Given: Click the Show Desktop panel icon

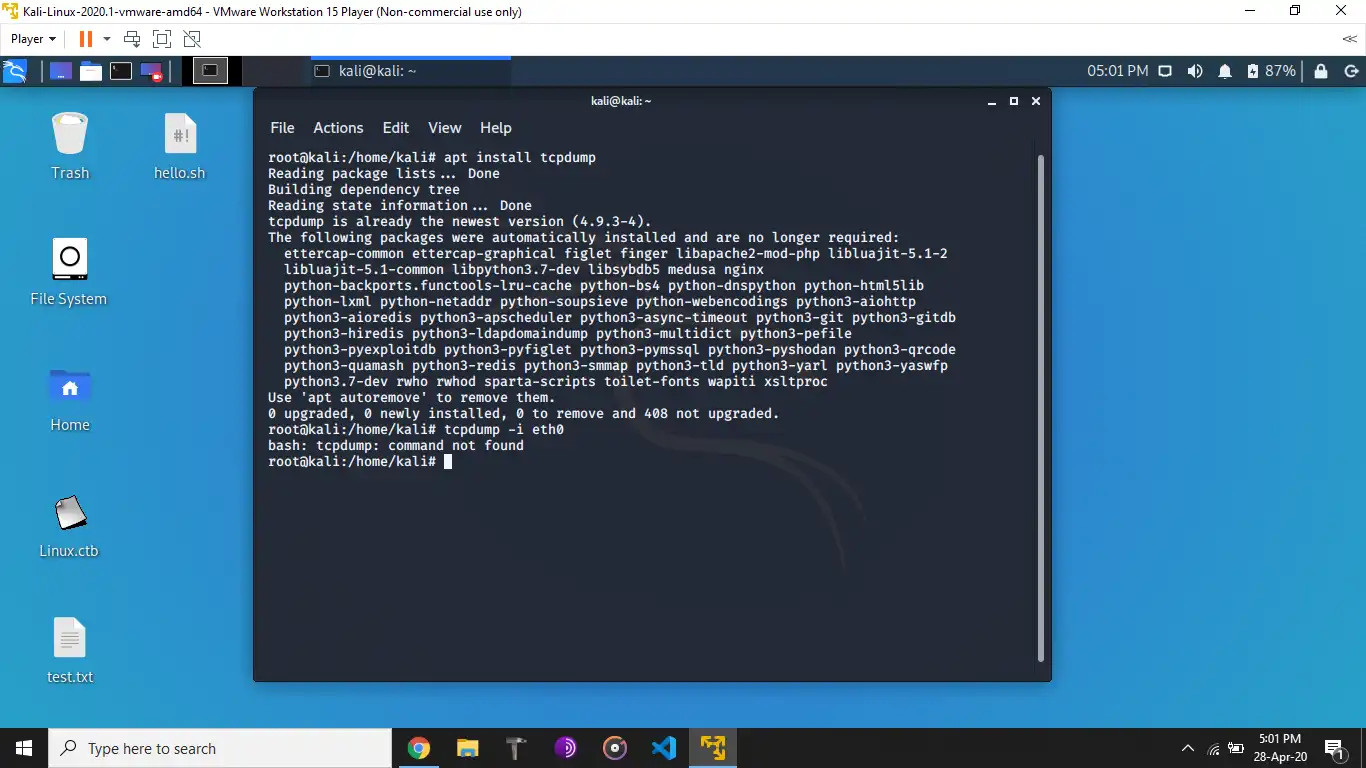Looking at the screenshot, I should pos(61,71).
